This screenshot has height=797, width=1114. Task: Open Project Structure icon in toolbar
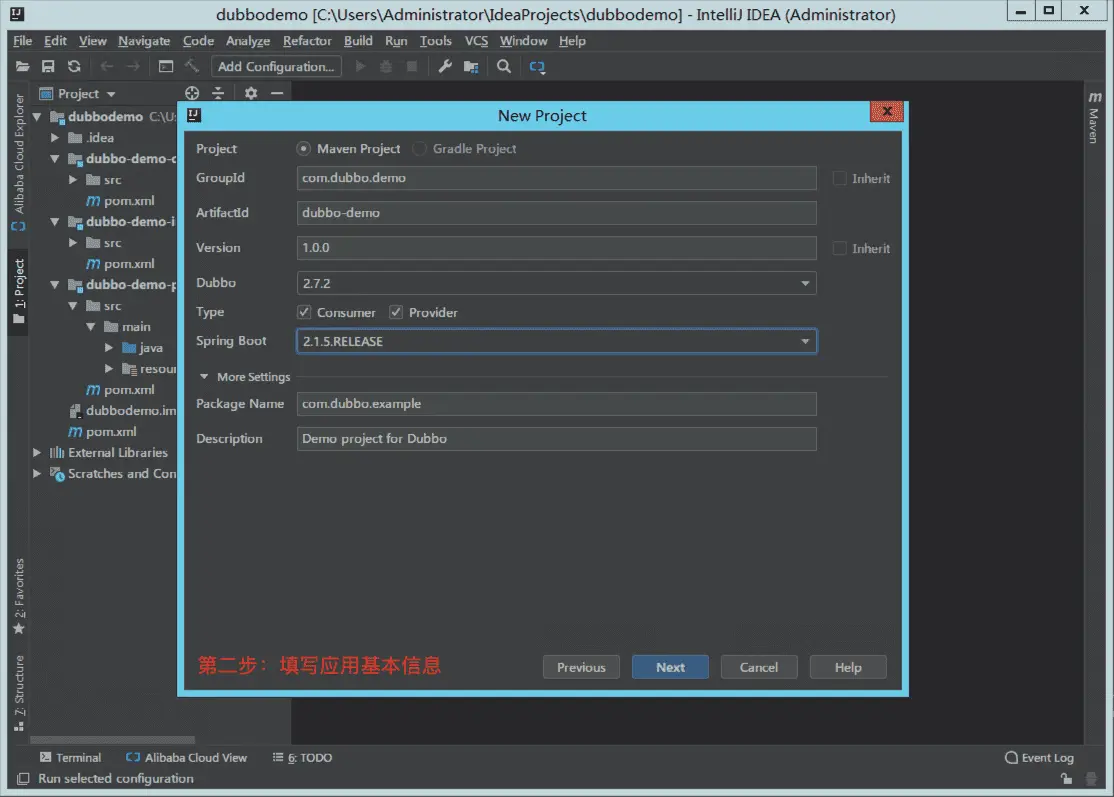click(471, 67)
